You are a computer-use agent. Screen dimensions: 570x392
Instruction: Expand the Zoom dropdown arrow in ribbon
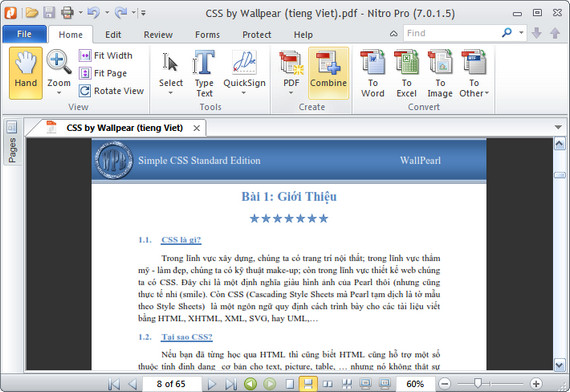tap(59, 93)
